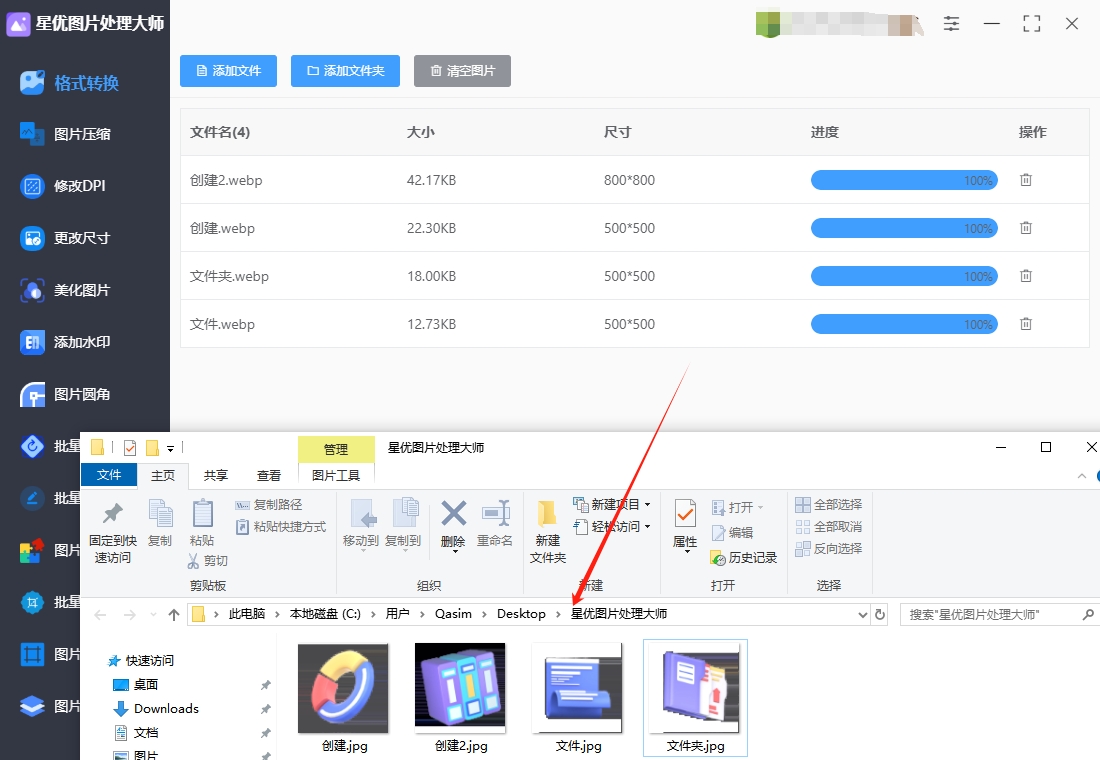This screenshot has width=1100, height=760.
Task: Click the 添加文件 add file button
Action: [228, 71]
